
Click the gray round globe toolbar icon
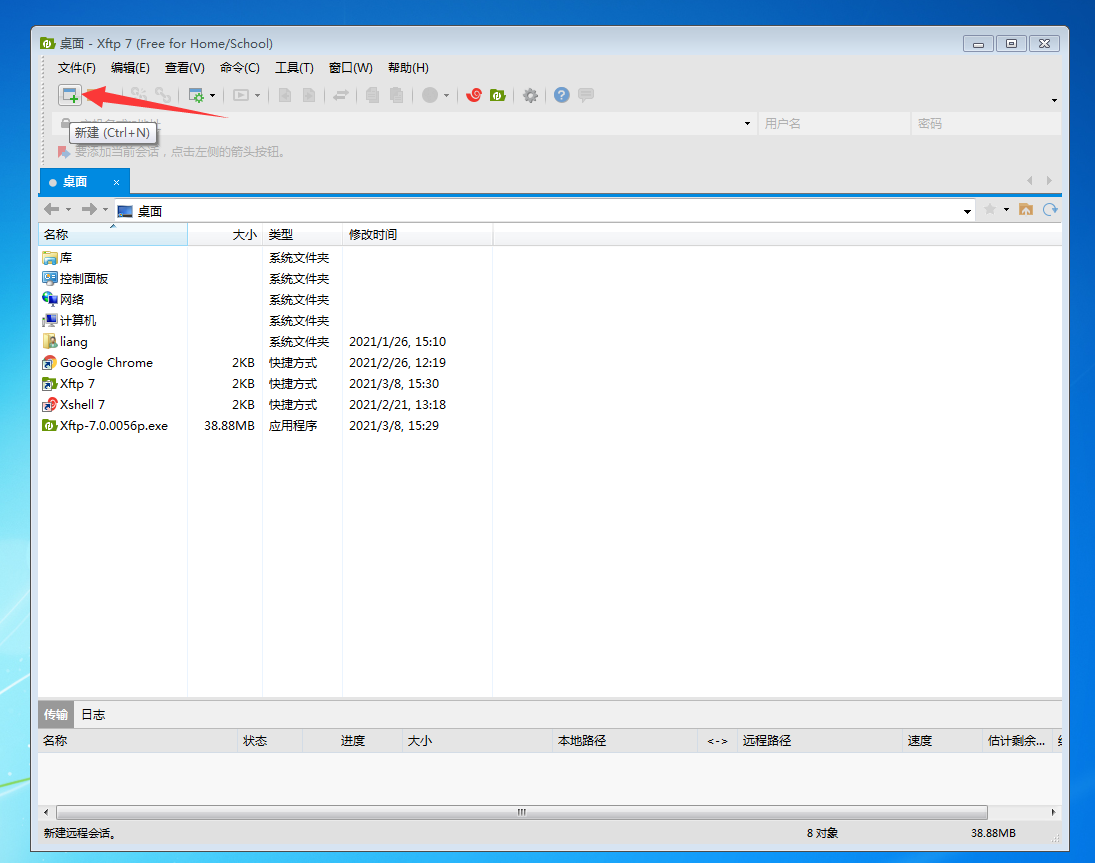pyautogui.click(x=430, y=95)
